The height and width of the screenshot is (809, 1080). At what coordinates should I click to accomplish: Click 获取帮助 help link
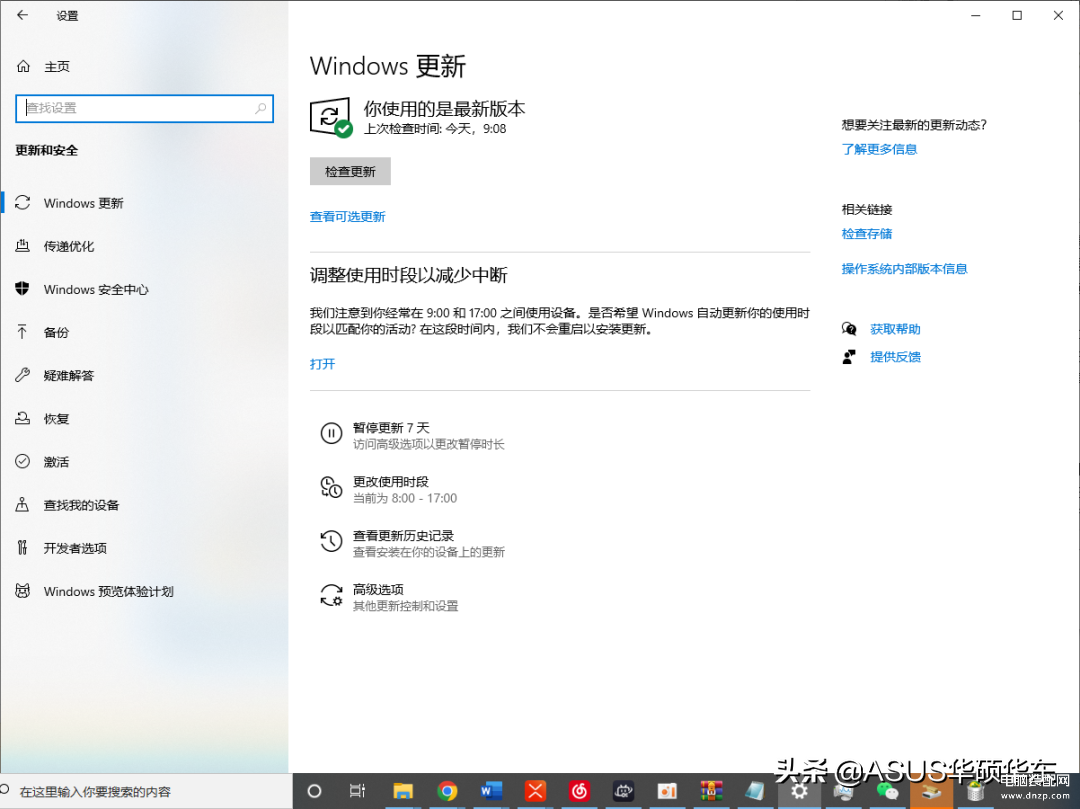(x=895, y=329)
